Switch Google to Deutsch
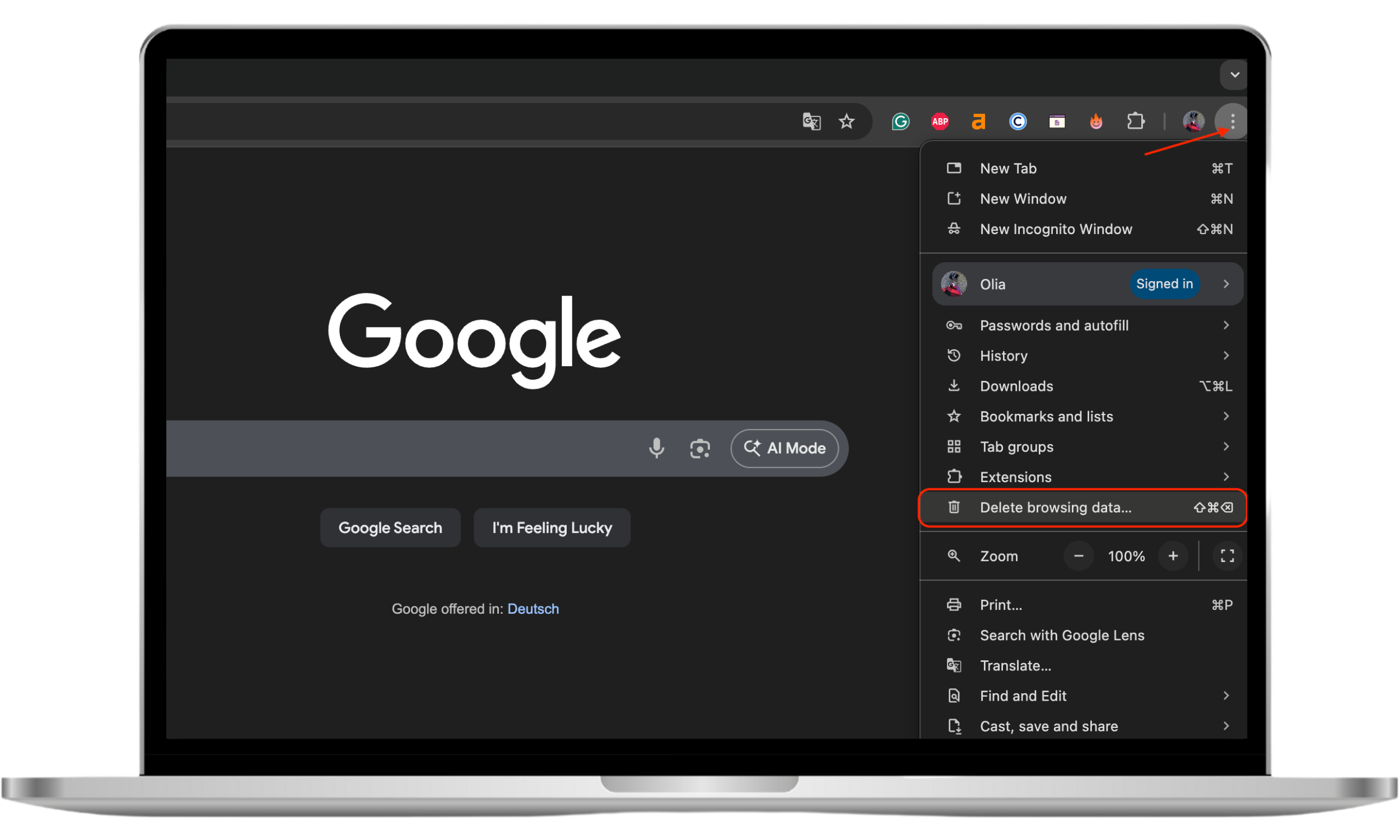This screenshot has width=1400, height=840. pyautogui.click(x=533, y=609)
